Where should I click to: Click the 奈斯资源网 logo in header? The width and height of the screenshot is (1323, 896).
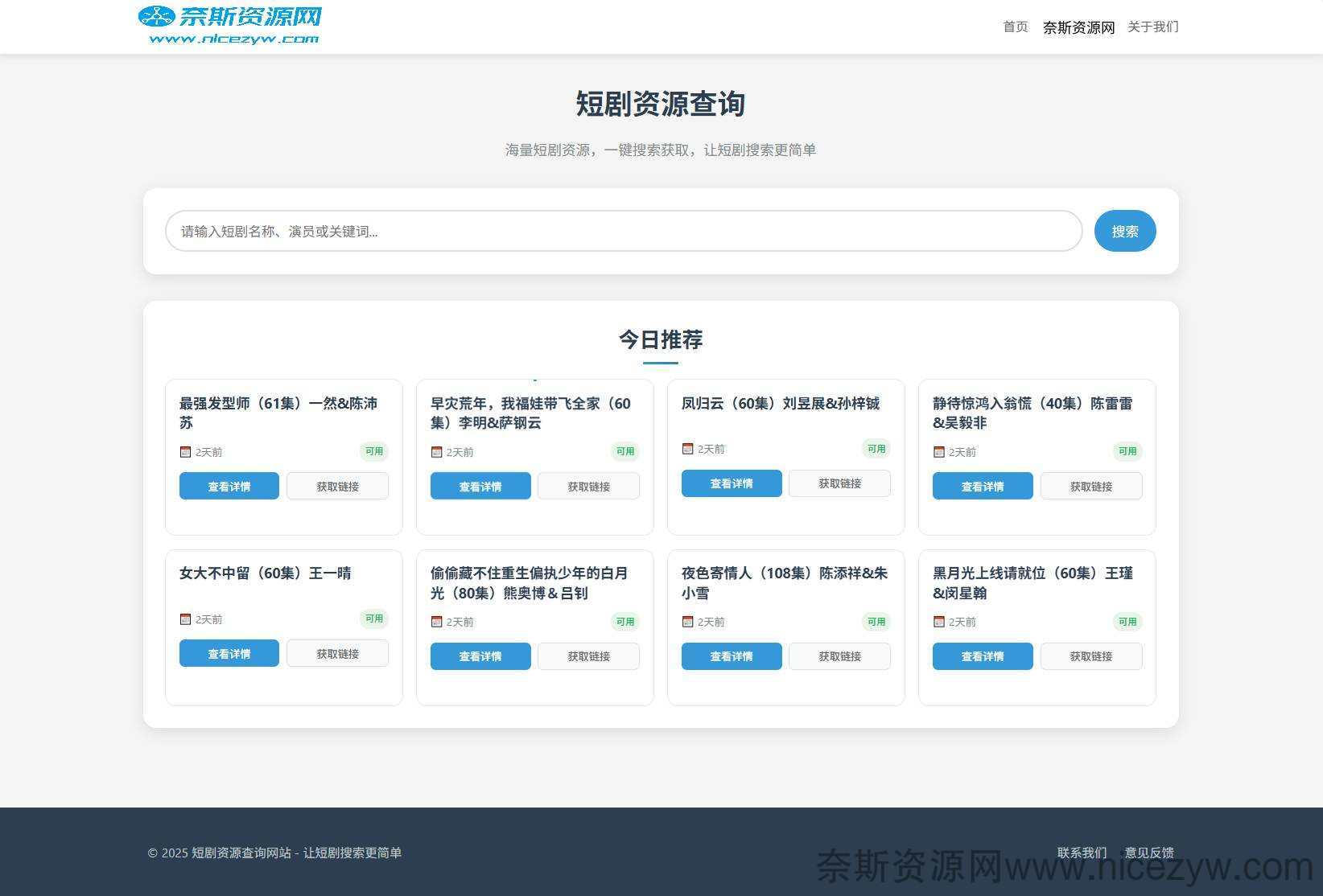[230, 26]
